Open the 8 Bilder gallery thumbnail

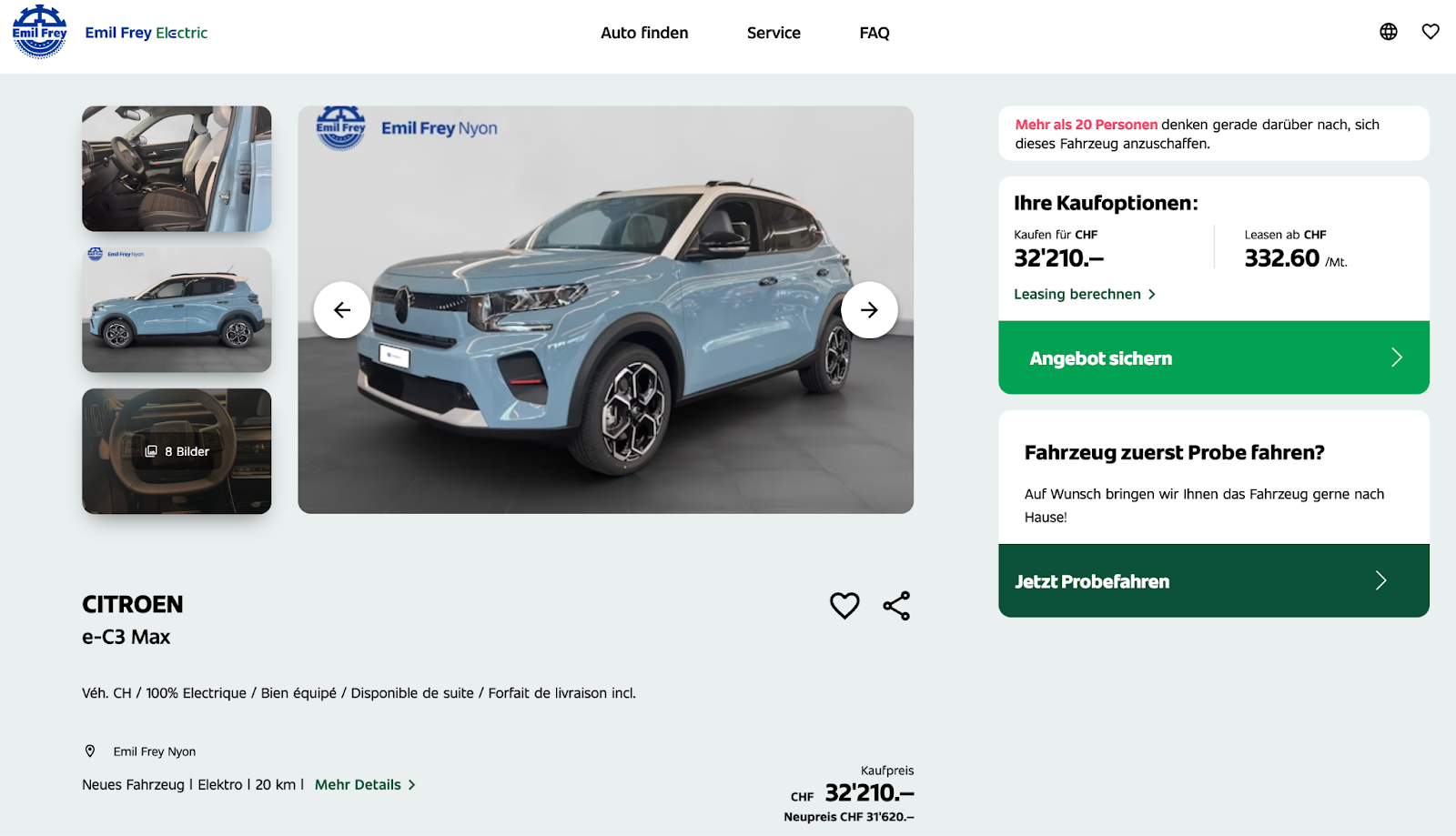tap(177, 451)
